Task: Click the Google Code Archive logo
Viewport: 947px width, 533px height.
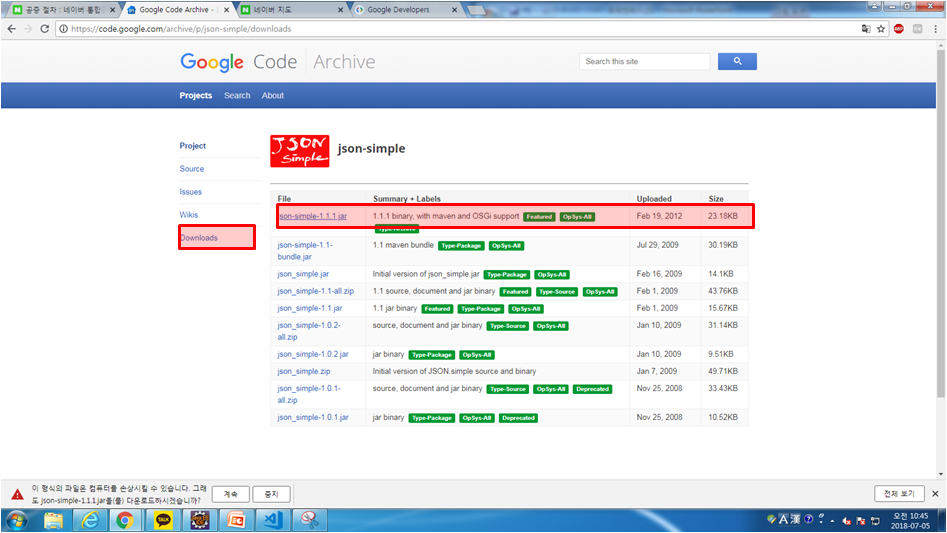Action: 277,62
